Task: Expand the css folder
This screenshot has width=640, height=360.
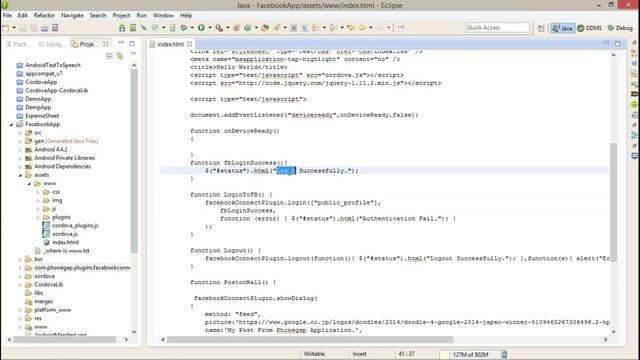Action: tap(38, 192)
